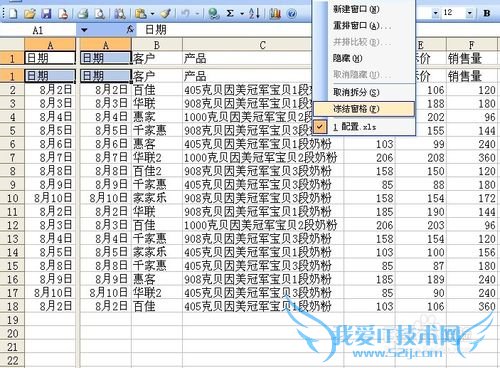Click column E cell 88
The width and height of the screenshot is (500, 368).
pos(421,185)
